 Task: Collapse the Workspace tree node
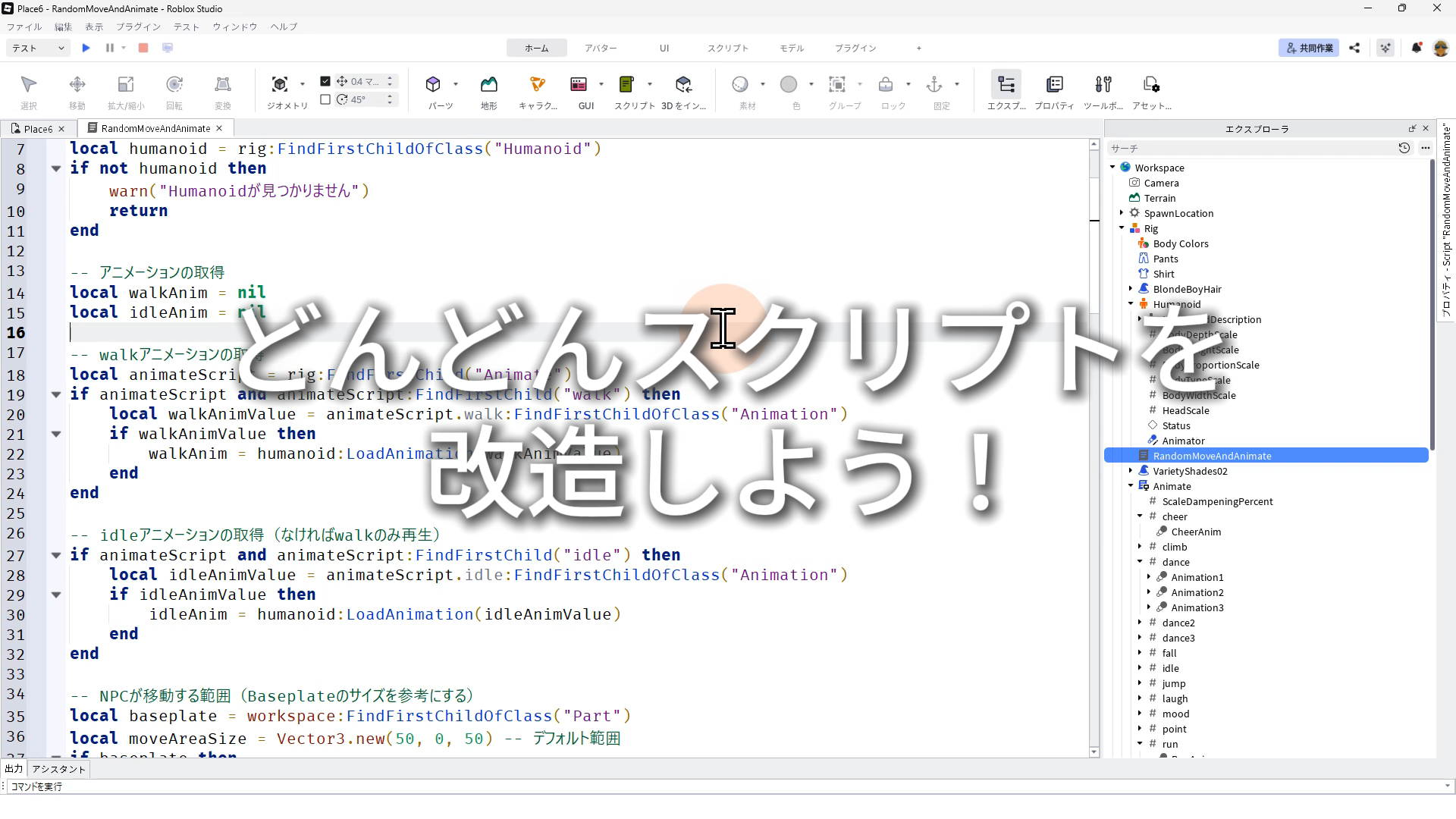pyautogui.click(x=1112, y=168)
